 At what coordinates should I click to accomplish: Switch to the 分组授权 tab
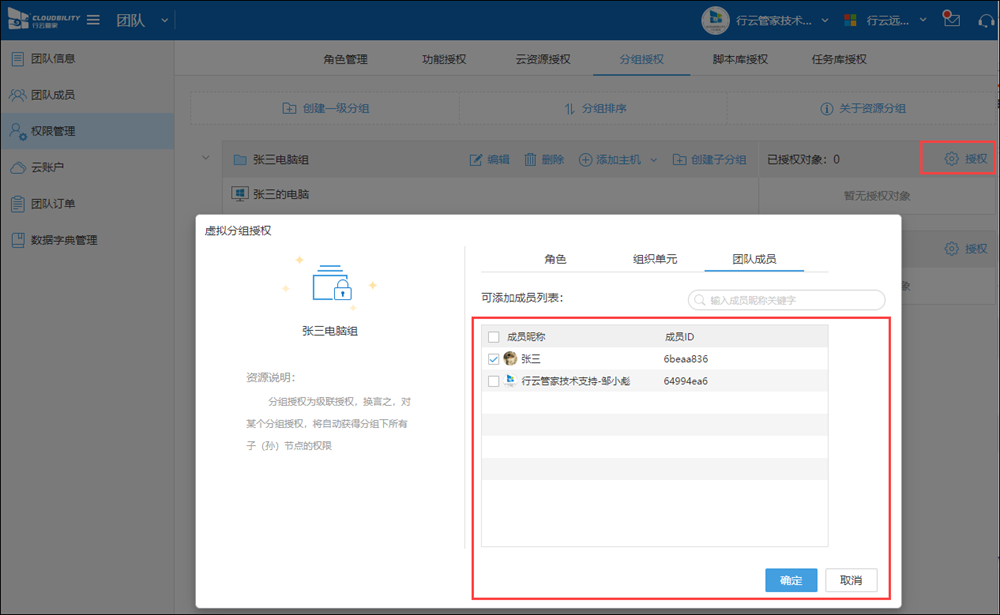coord(642,59)
